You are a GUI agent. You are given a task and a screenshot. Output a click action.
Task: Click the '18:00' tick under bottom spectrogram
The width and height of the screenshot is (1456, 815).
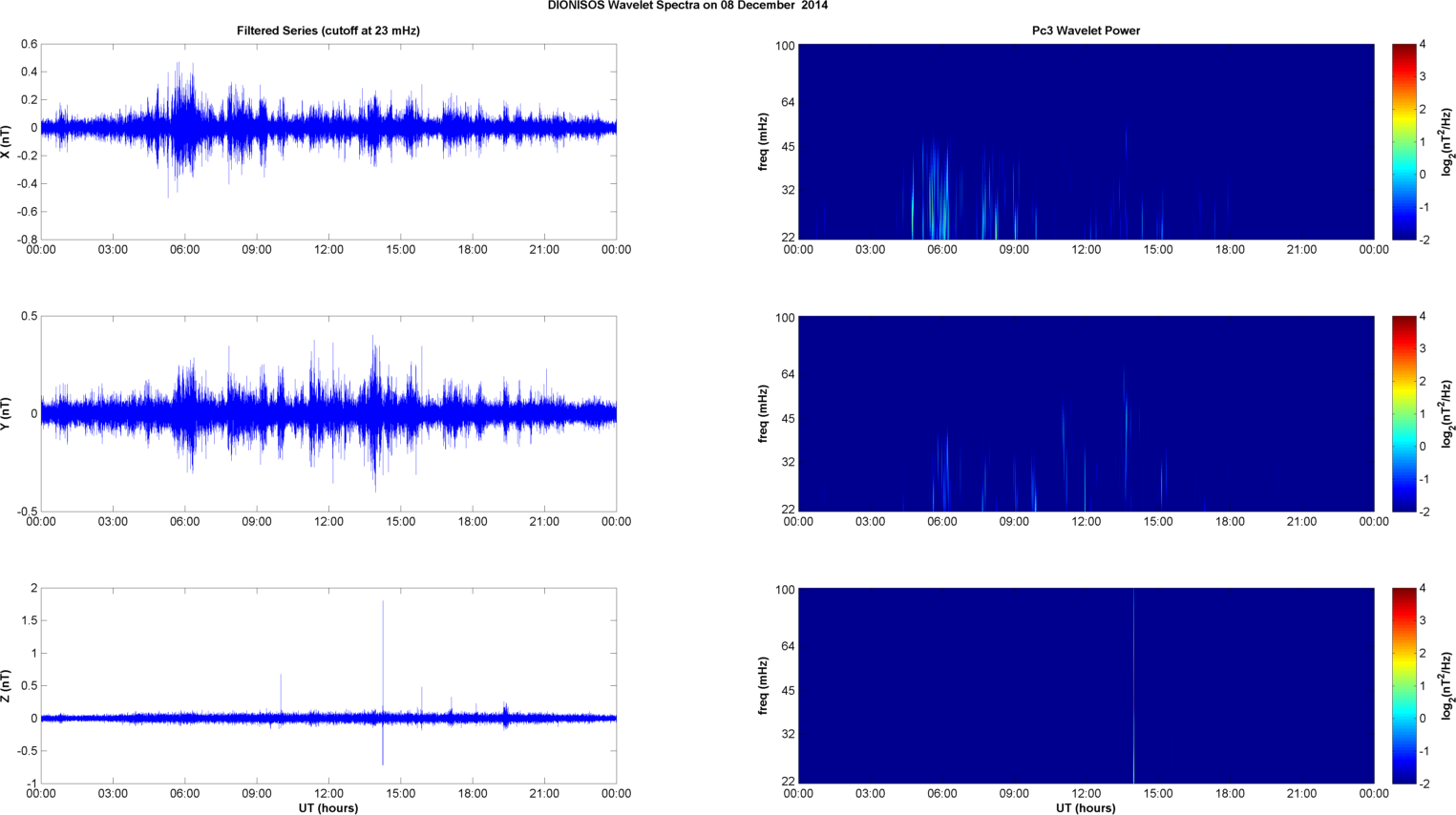click(x=1230, y=794)
